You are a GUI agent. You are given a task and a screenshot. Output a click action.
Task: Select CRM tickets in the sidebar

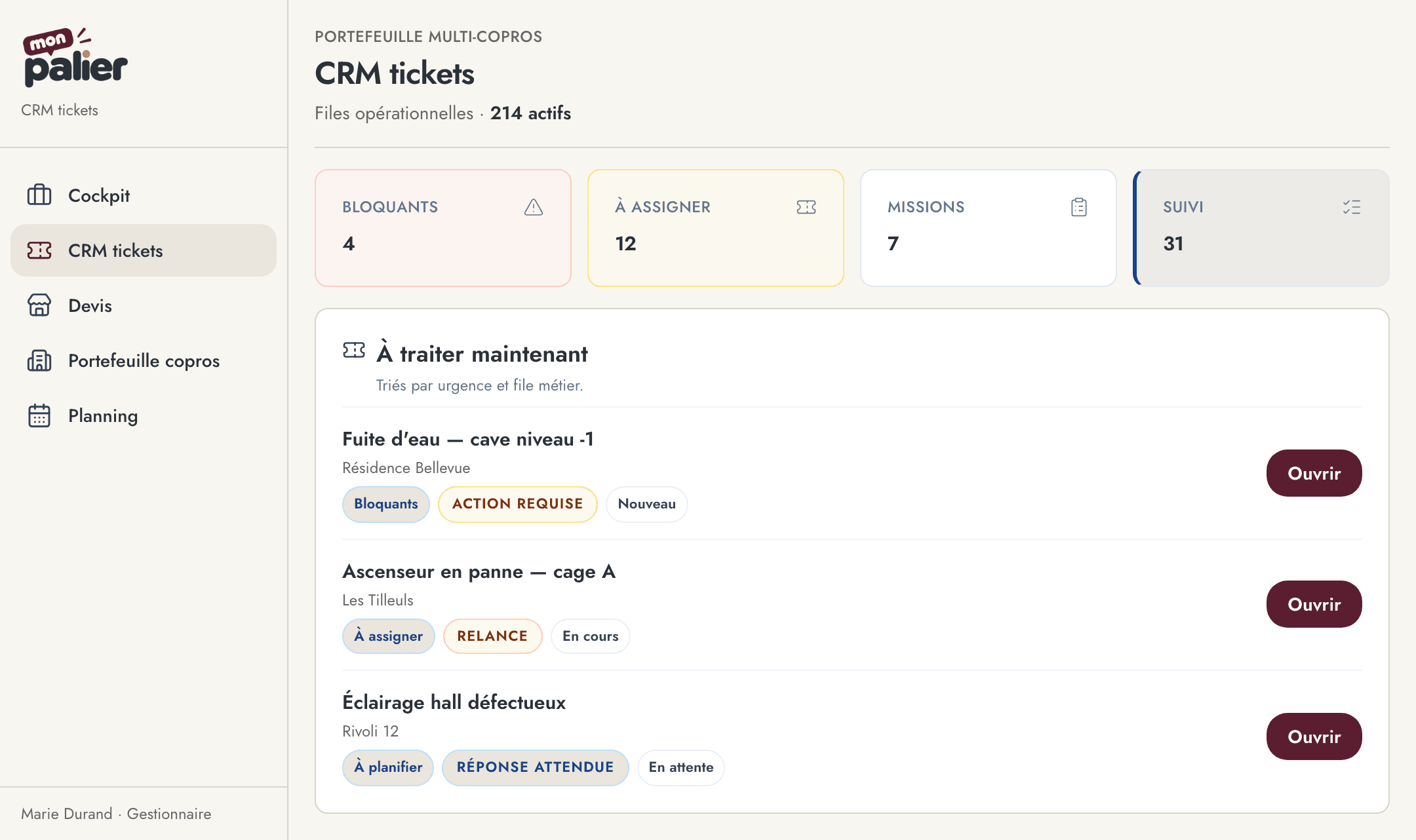144,250
